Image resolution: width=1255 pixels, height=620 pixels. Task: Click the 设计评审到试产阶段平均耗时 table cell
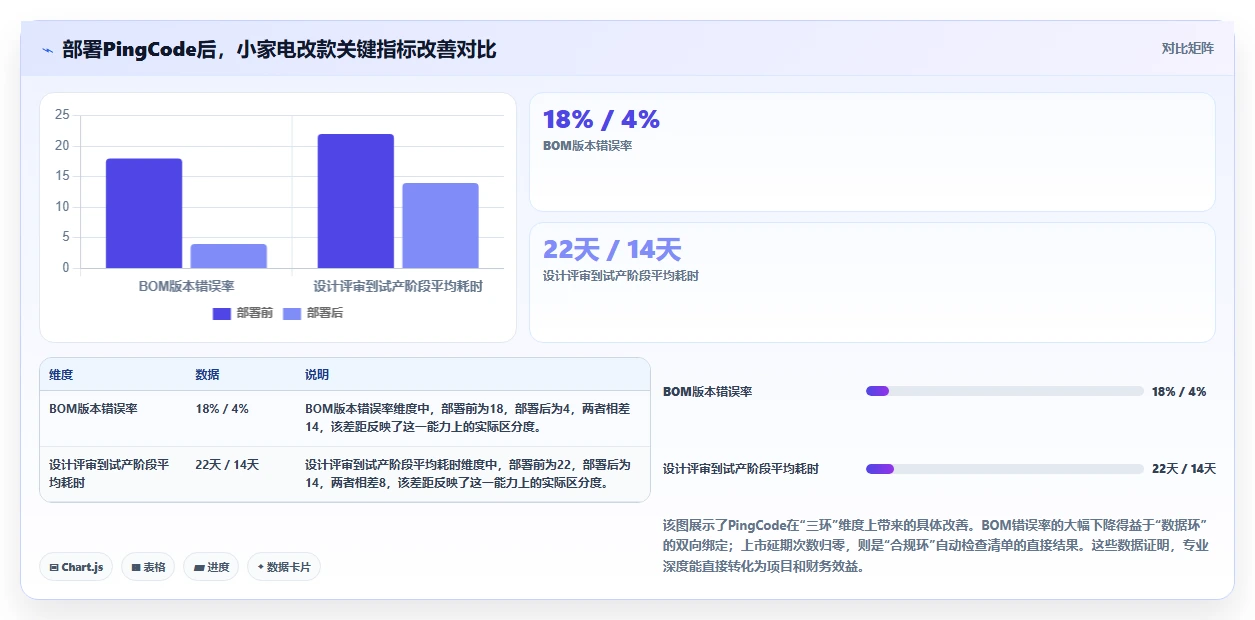pos(109,473)
